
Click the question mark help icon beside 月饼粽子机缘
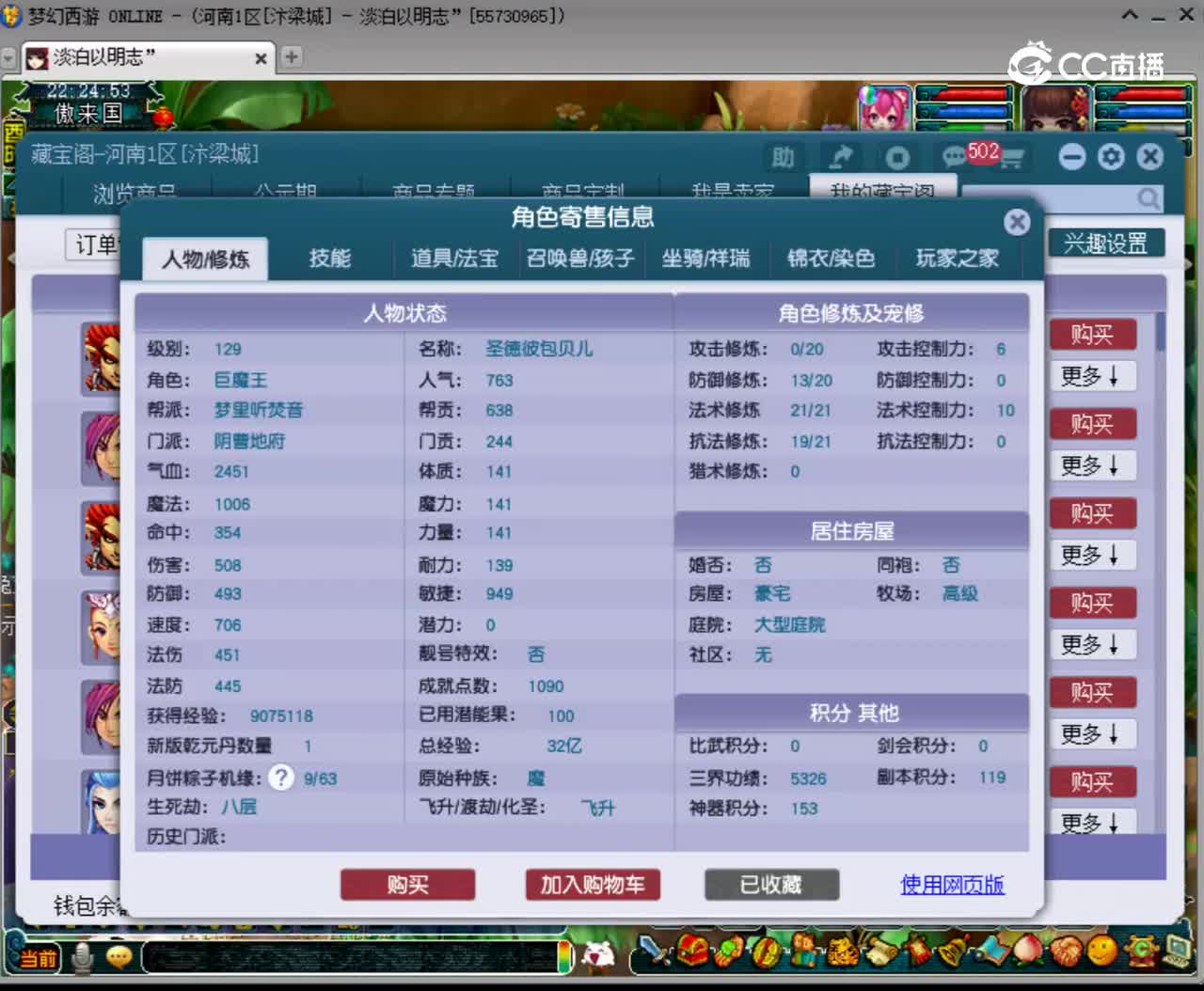(x=280, y=777)
